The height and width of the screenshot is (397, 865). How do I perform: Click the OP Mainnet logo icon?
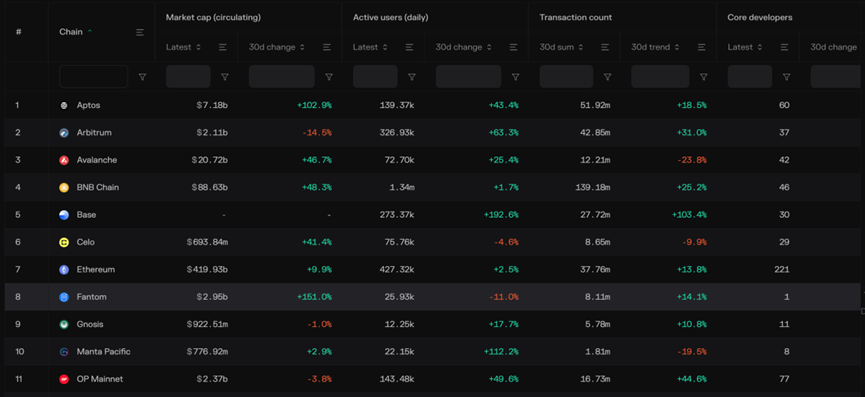pyautogui.click(x=64, y=379)
